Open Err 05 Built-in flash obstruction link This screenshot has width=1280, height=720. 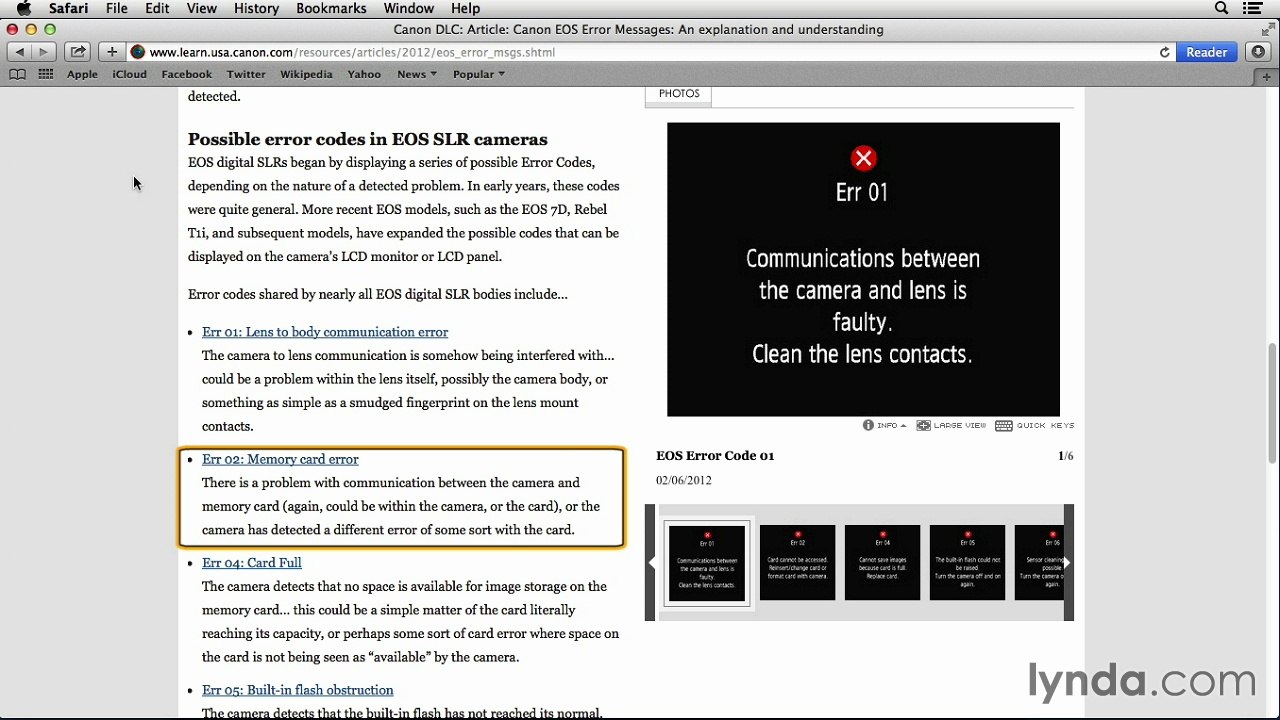click(298, 690)
